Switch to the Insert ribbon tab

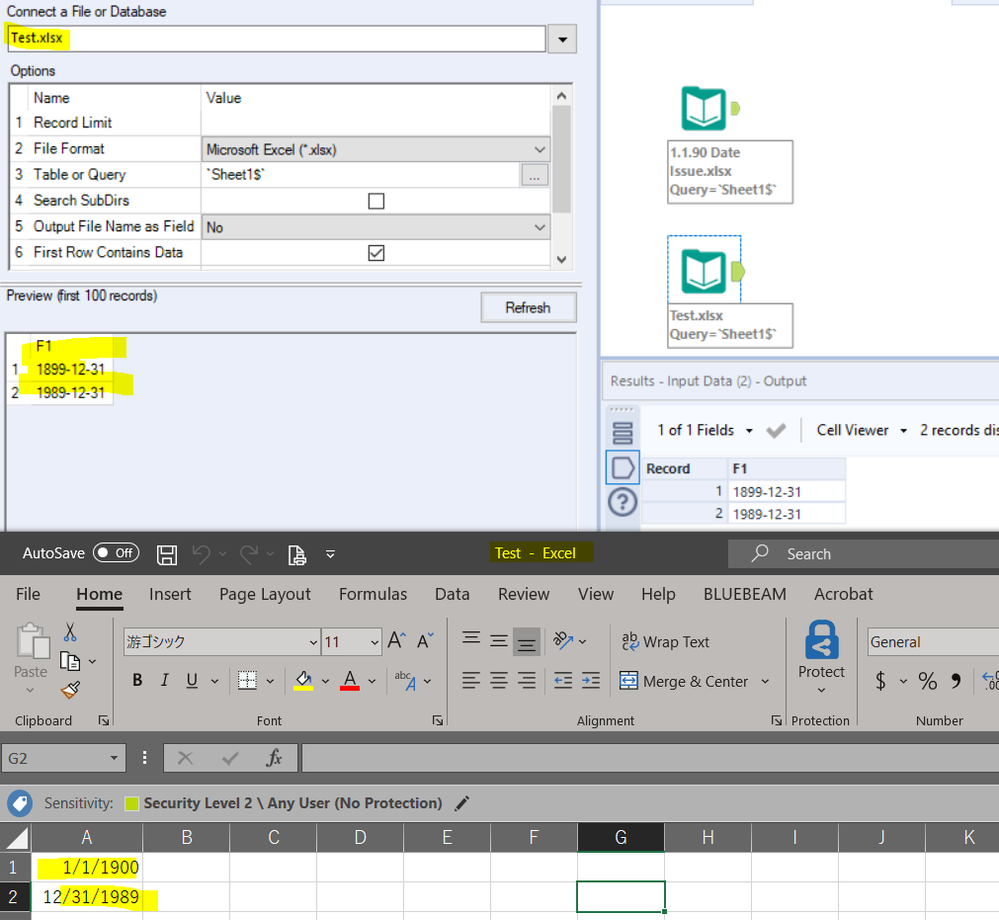[170, 594]
